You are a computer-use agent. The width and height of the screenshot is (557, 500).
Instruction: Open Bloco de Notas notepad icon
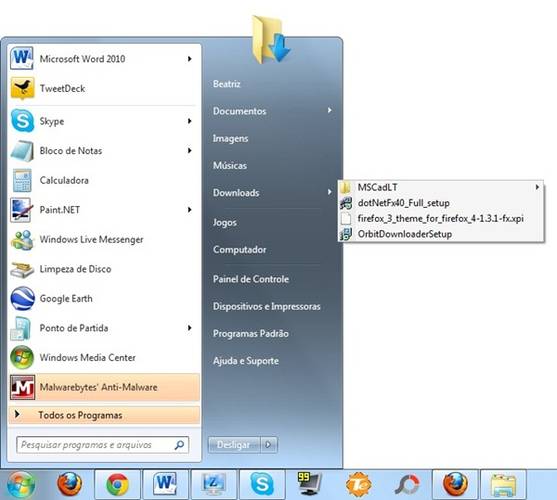[22, 151]
